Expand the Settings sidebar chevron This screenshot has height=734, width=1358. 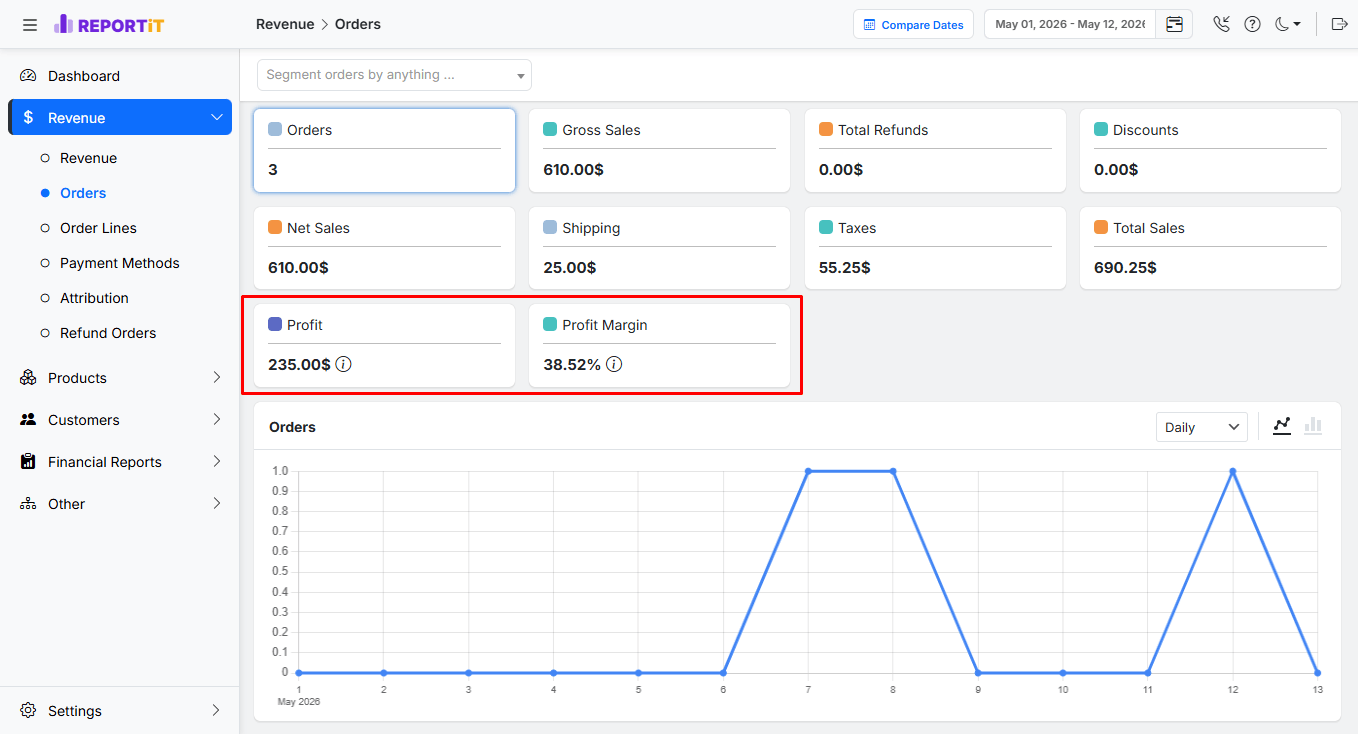tap(217, 711)
